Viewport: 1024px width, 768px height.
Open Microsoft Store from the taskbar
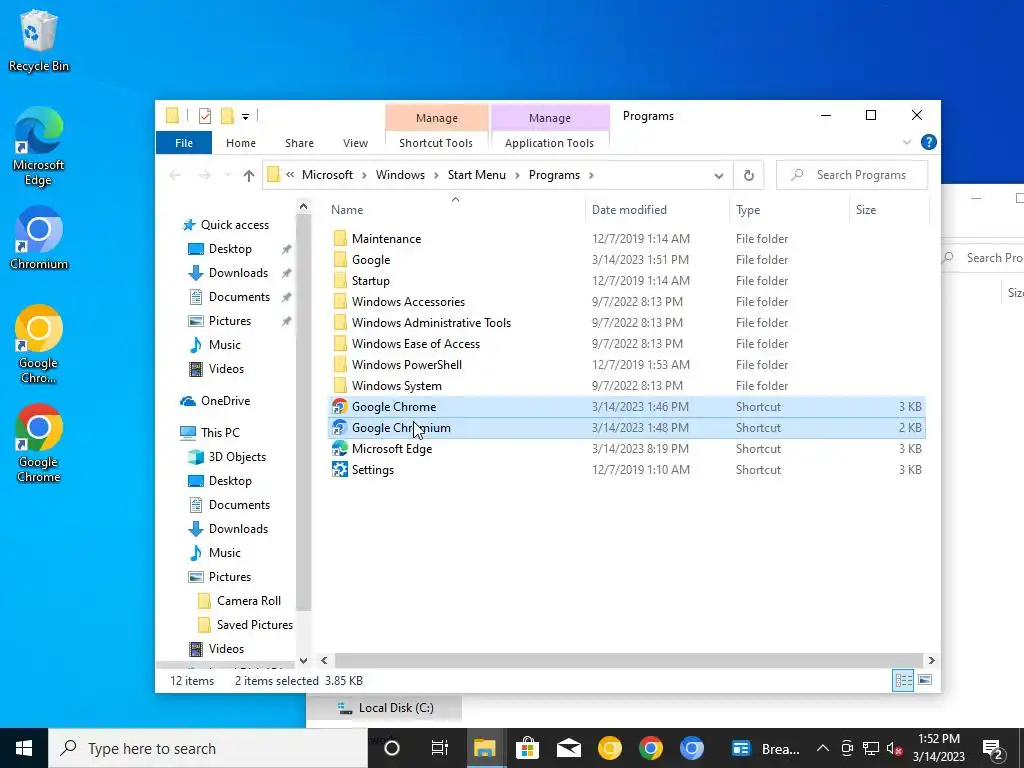pyautogui.click(x=527, y=748)
